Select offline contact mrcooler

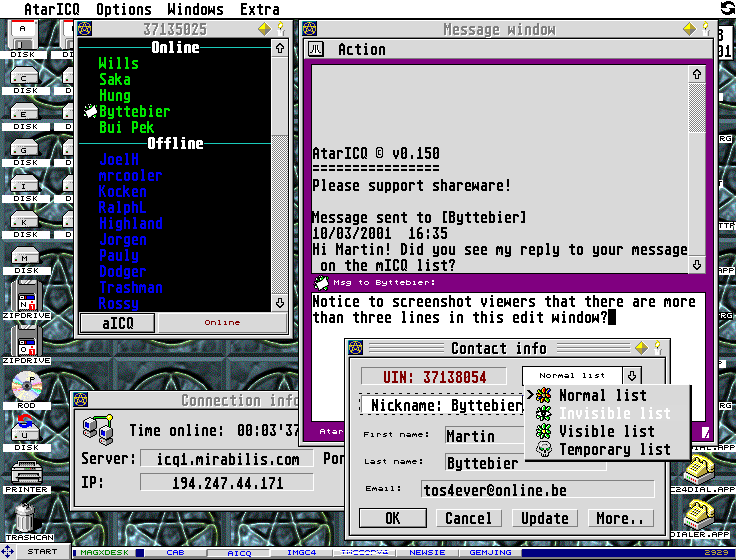pos(130,176)
